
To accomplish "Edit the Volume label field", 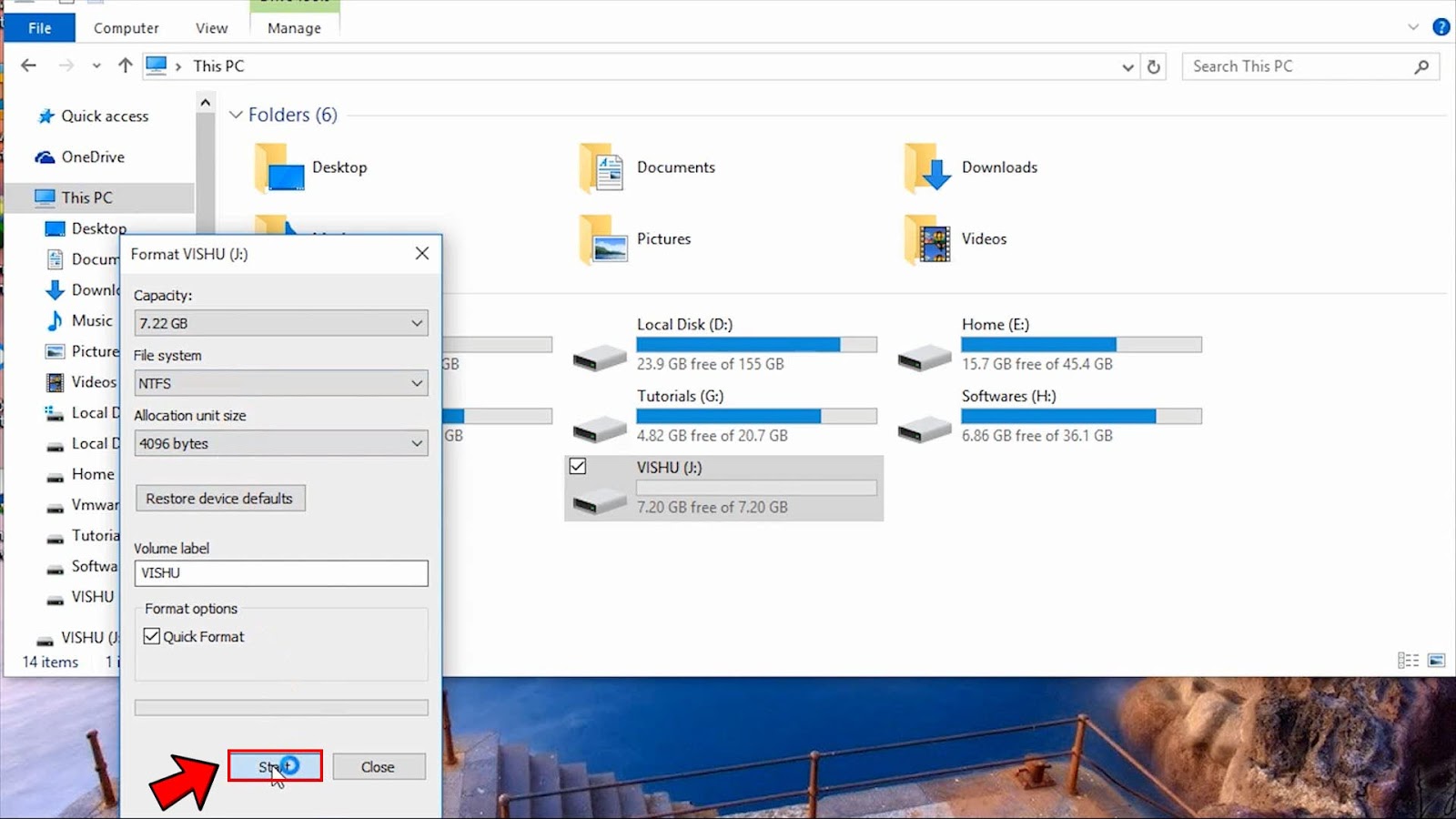I will tap(280, 573).
